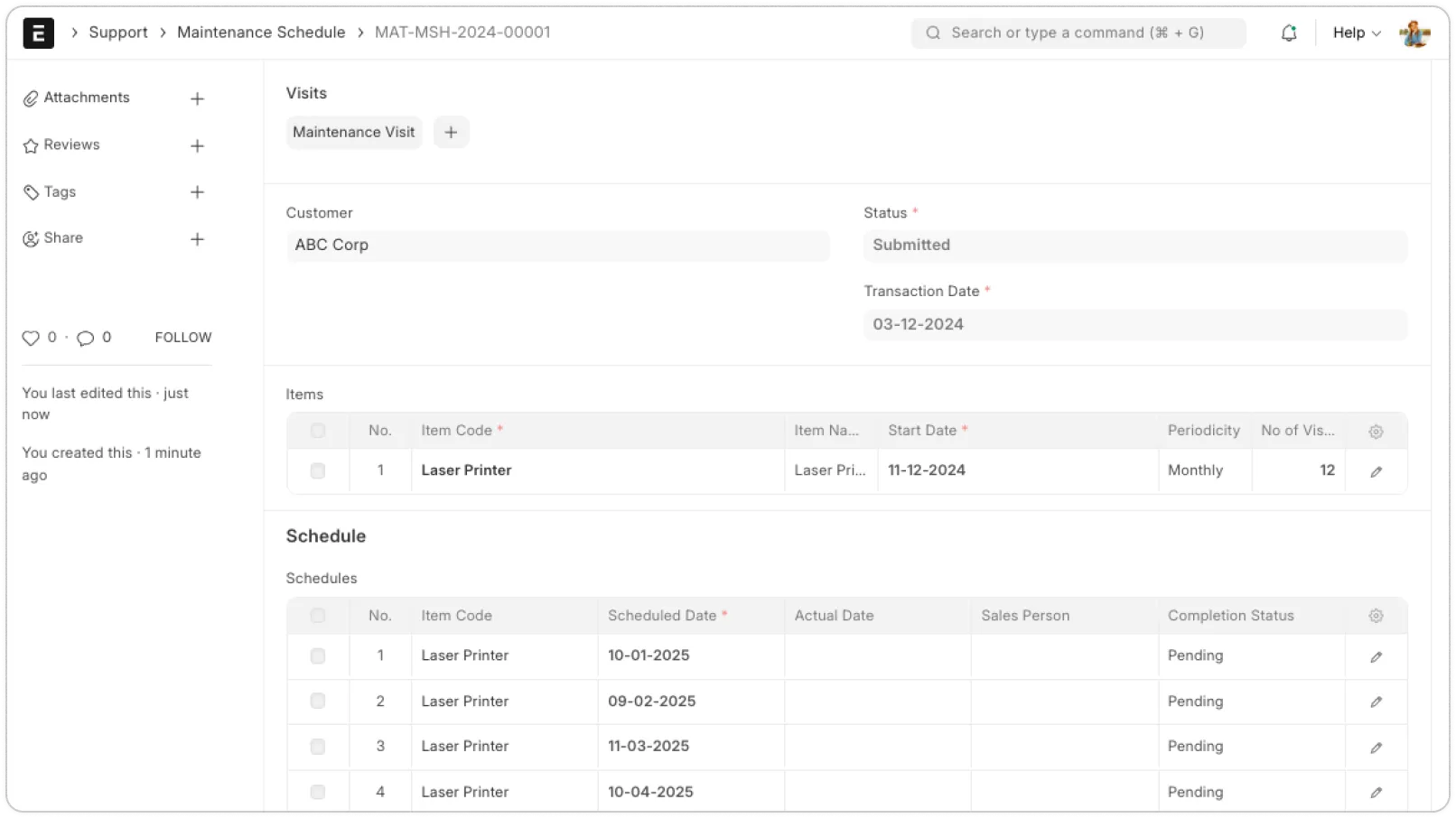Open the Help dropdown menu
The width and height of the screenshot is (1456, 818).
pos(1357,33)
